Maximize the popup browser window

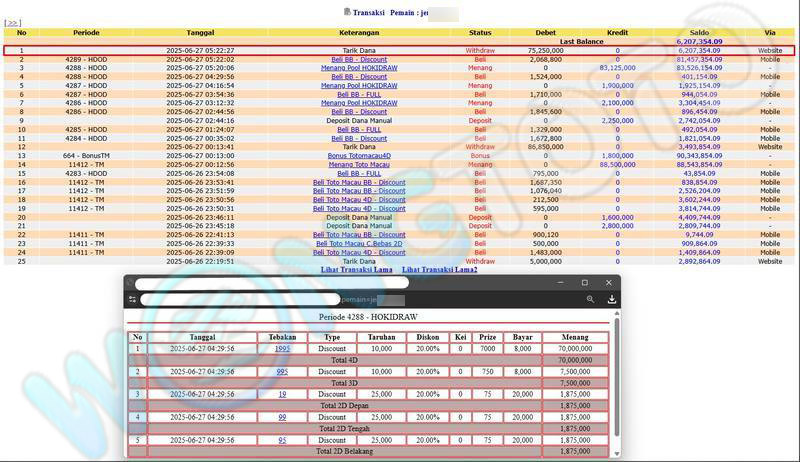pos(585,283)
